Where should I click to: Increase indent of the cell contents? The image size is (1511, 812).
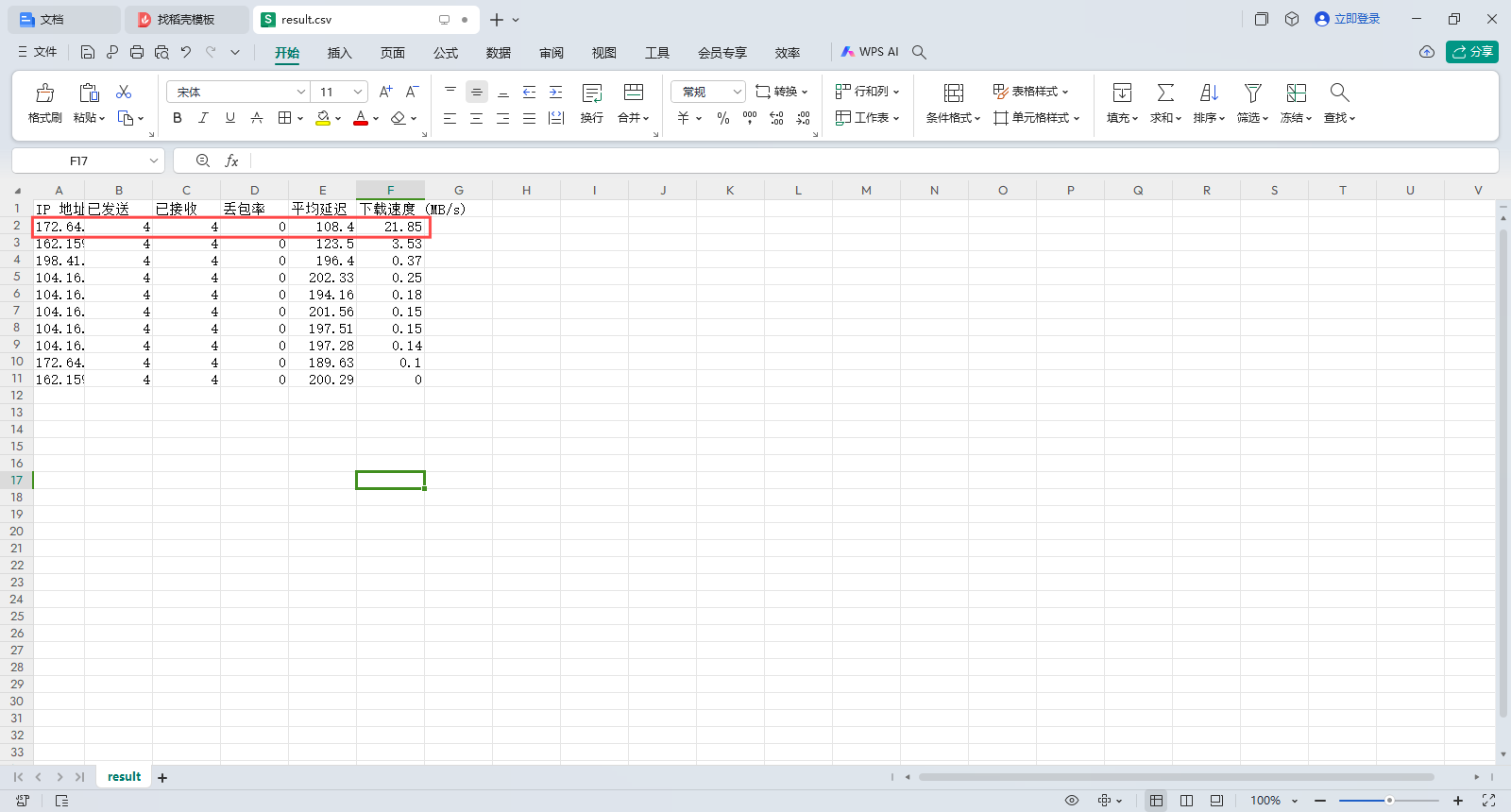click(556, 92)
